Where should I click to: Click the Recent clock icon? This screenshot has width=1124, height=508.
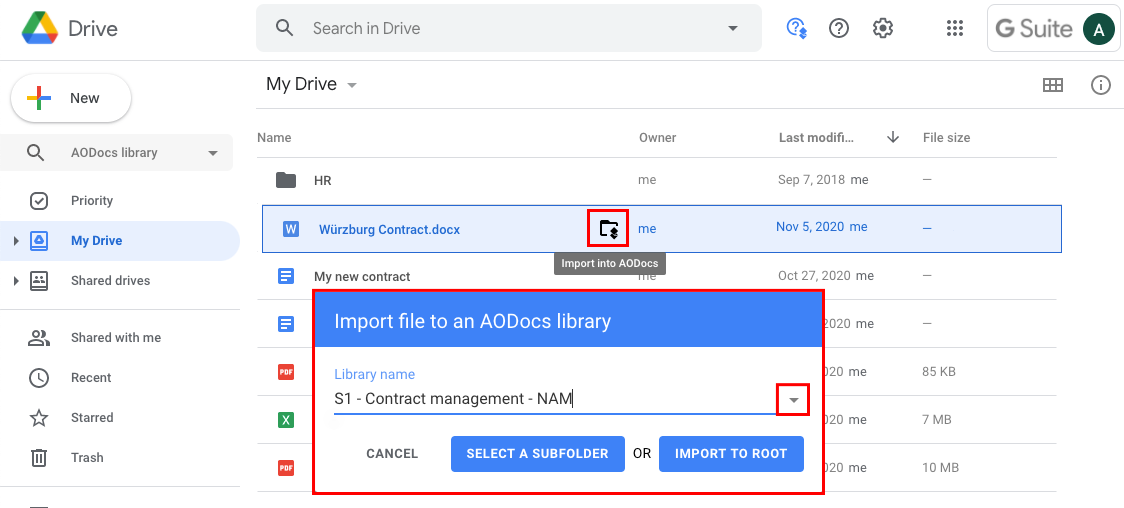click(39, 378)
